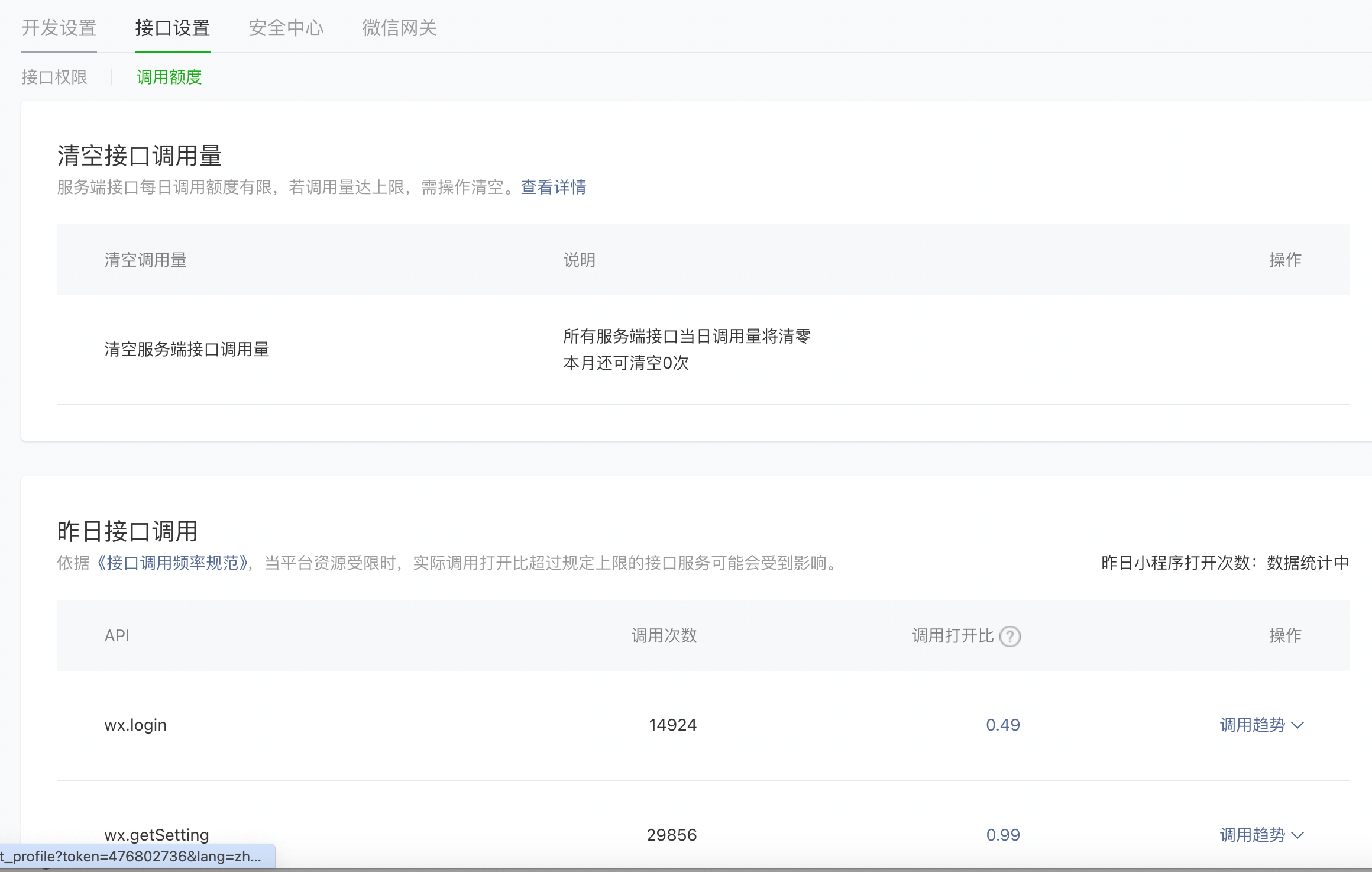Click the 调用打开比 column header

pyautogui.click(x=952, y=635)
